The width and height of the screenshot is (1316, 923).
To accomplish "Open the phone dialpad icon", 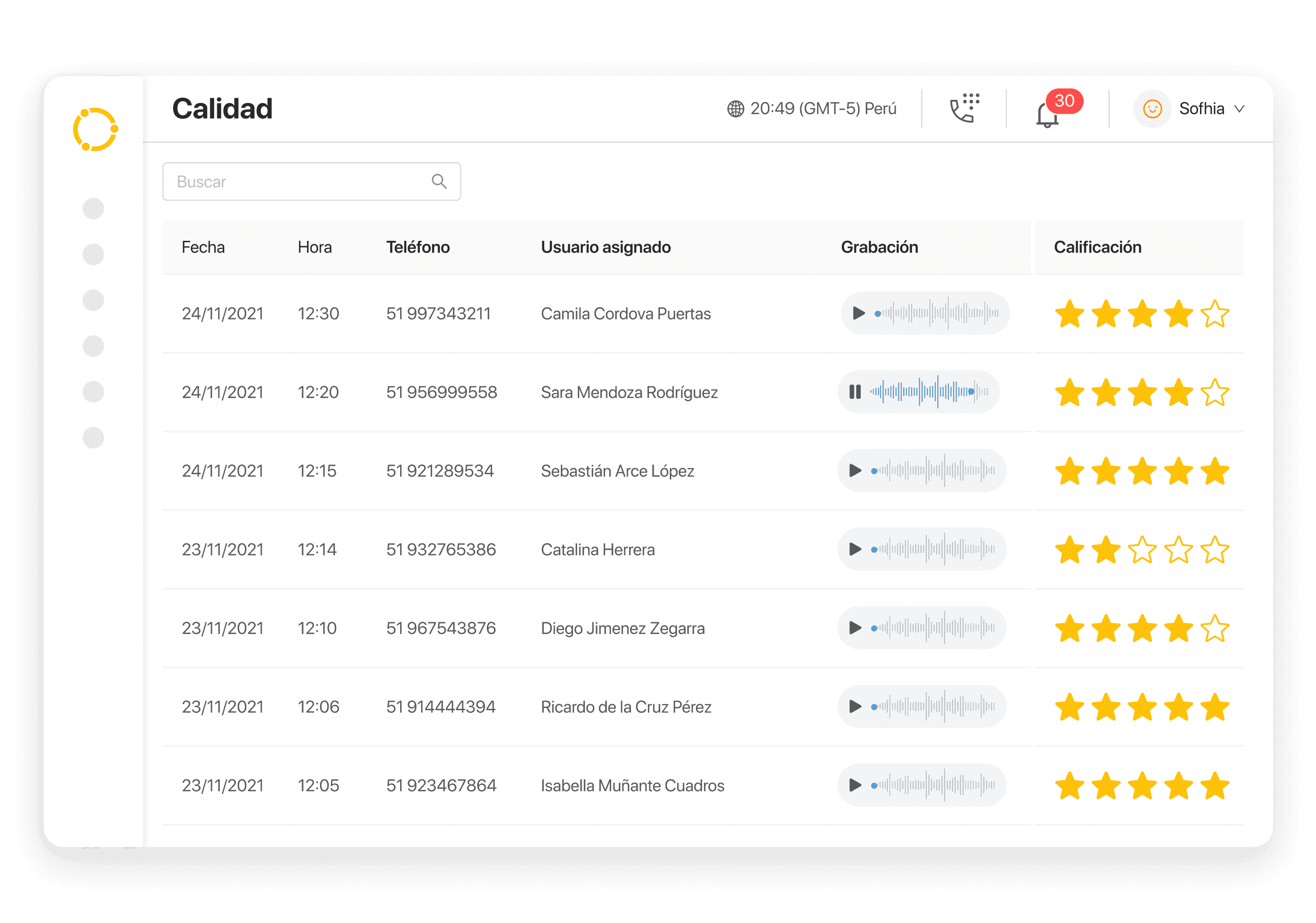I will coord(964,108).
